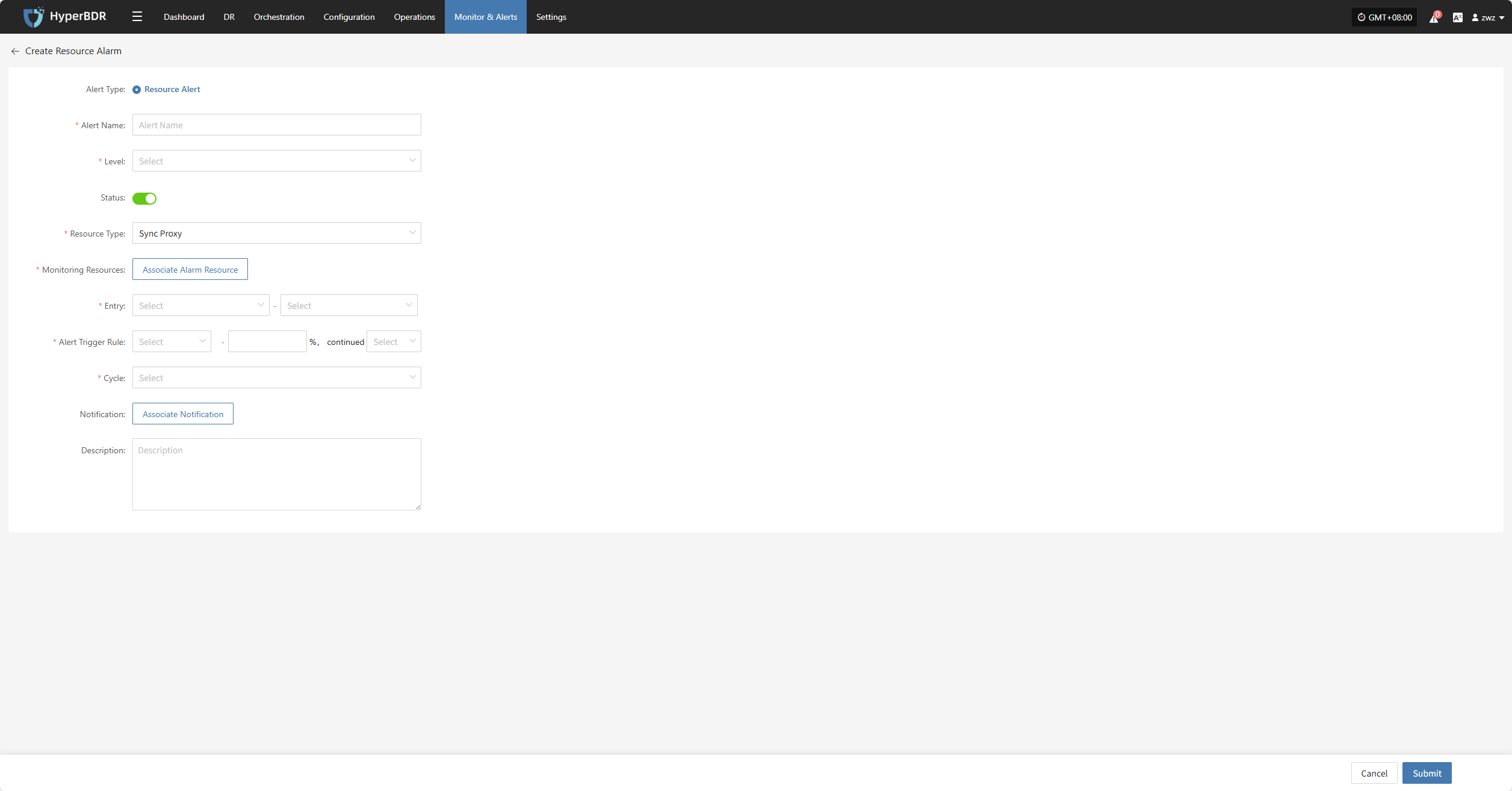The image size is (1512, 791).
Task: Open the Alert Trigger Rule comparison dropdown
Action: [172, 341]
